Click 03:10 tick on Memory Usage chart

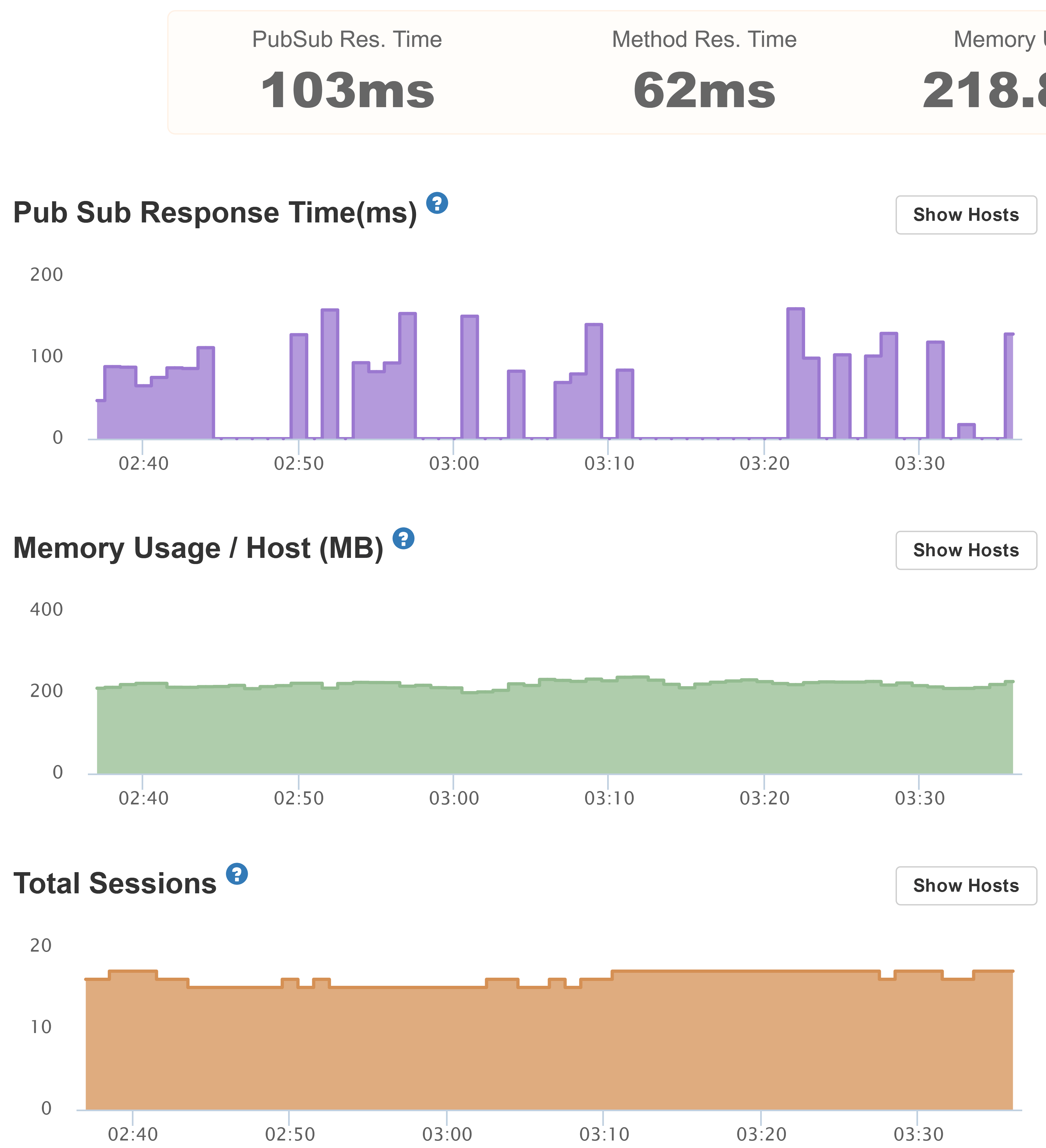tap(609, 798)
